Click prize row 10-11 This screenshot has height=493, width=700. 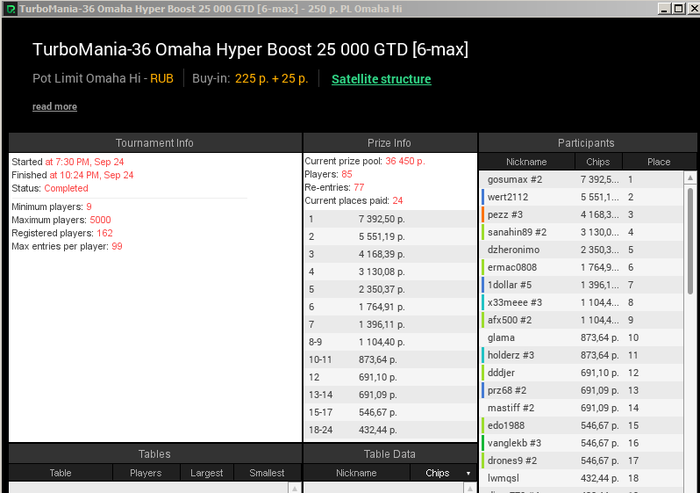tap(390, 359)
